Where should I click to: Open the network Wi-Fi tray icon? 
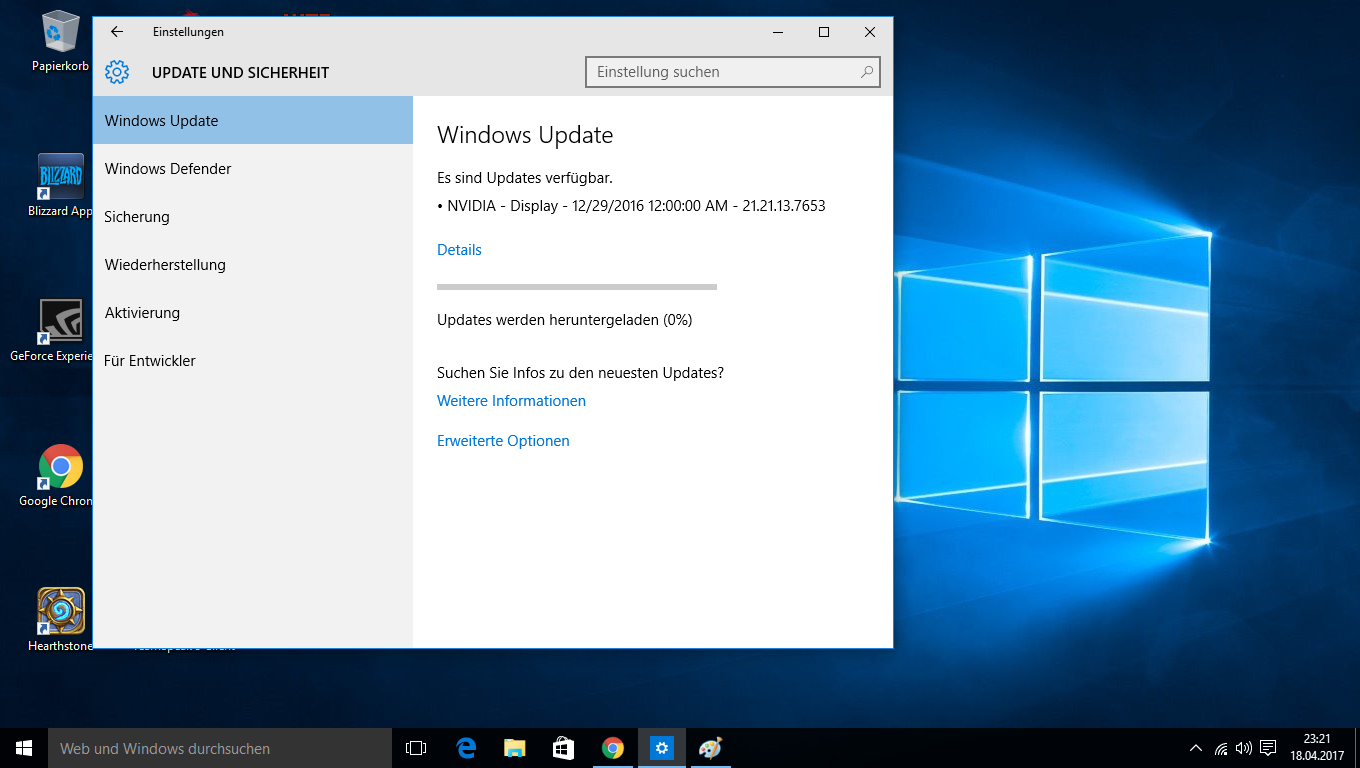1221,748
